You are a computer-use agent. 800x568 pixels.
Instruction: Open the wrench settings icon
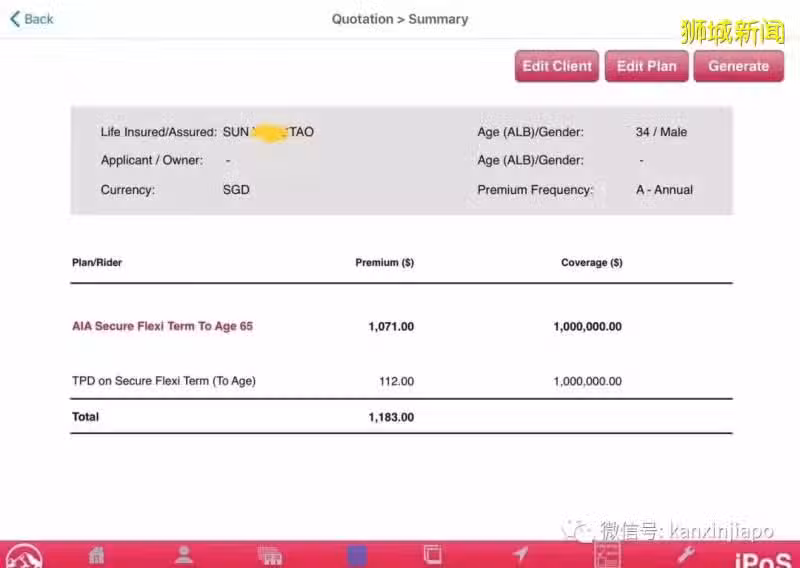(685, 554)
